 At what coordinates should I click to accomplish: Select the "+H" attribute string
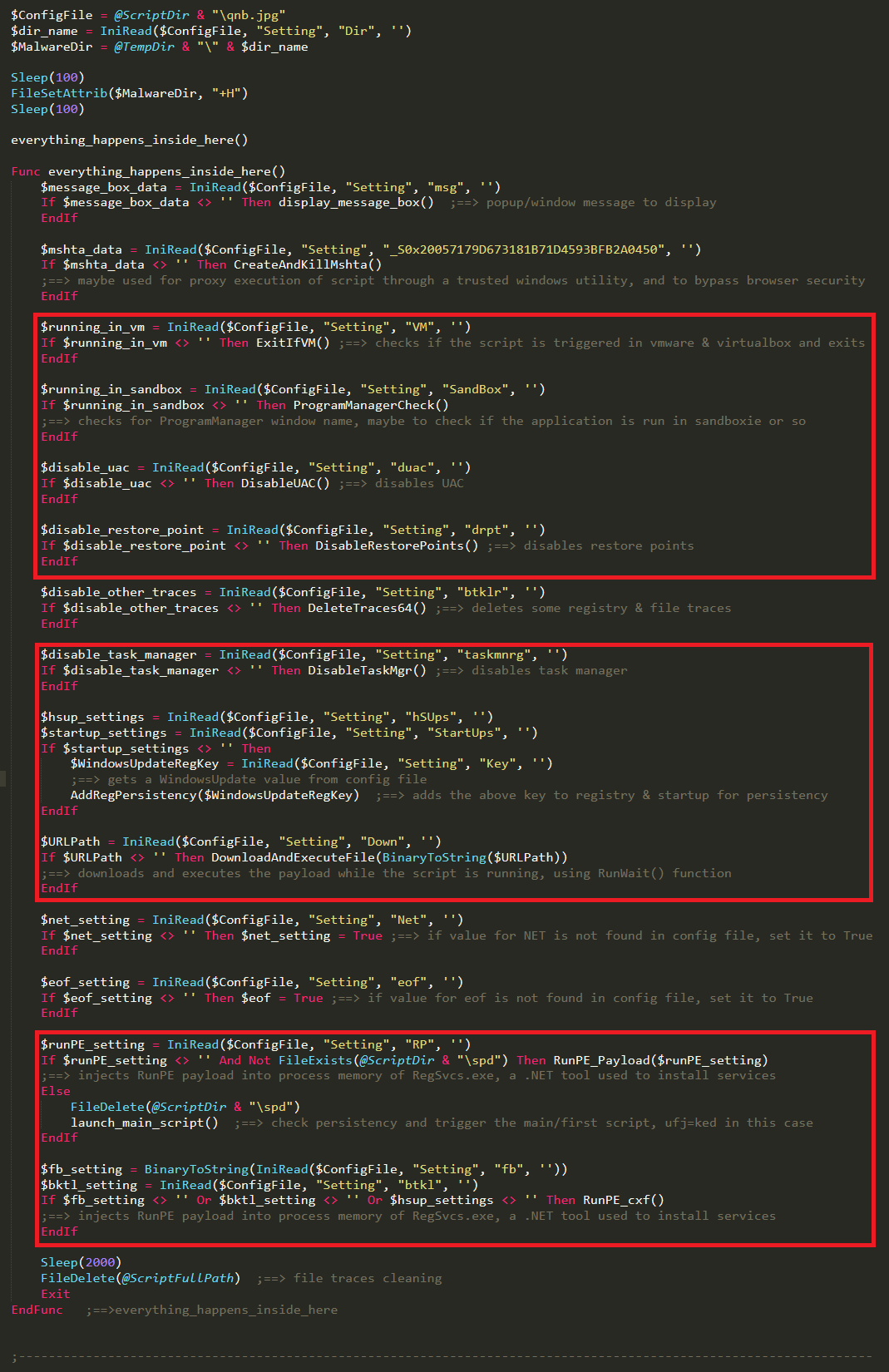click(226, 93)
